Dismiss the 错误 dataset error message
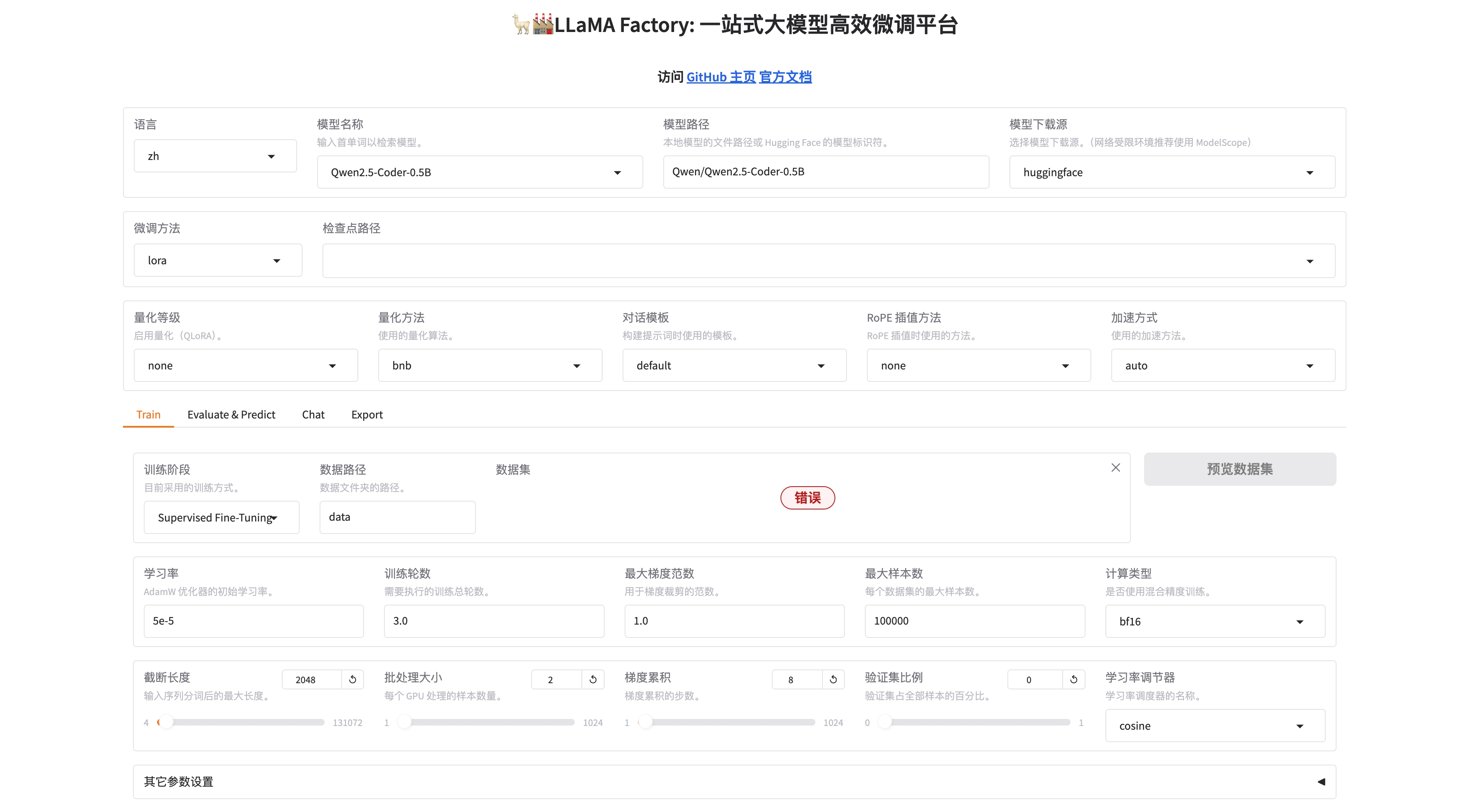 1115,468
